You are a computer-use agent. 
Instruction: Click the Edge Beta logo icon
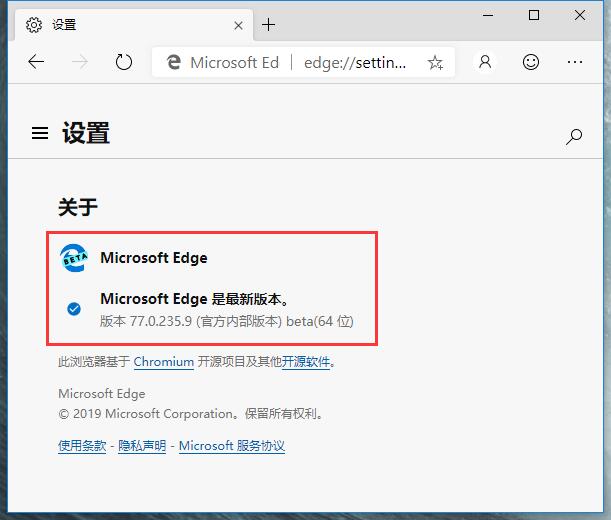(74, 258)
